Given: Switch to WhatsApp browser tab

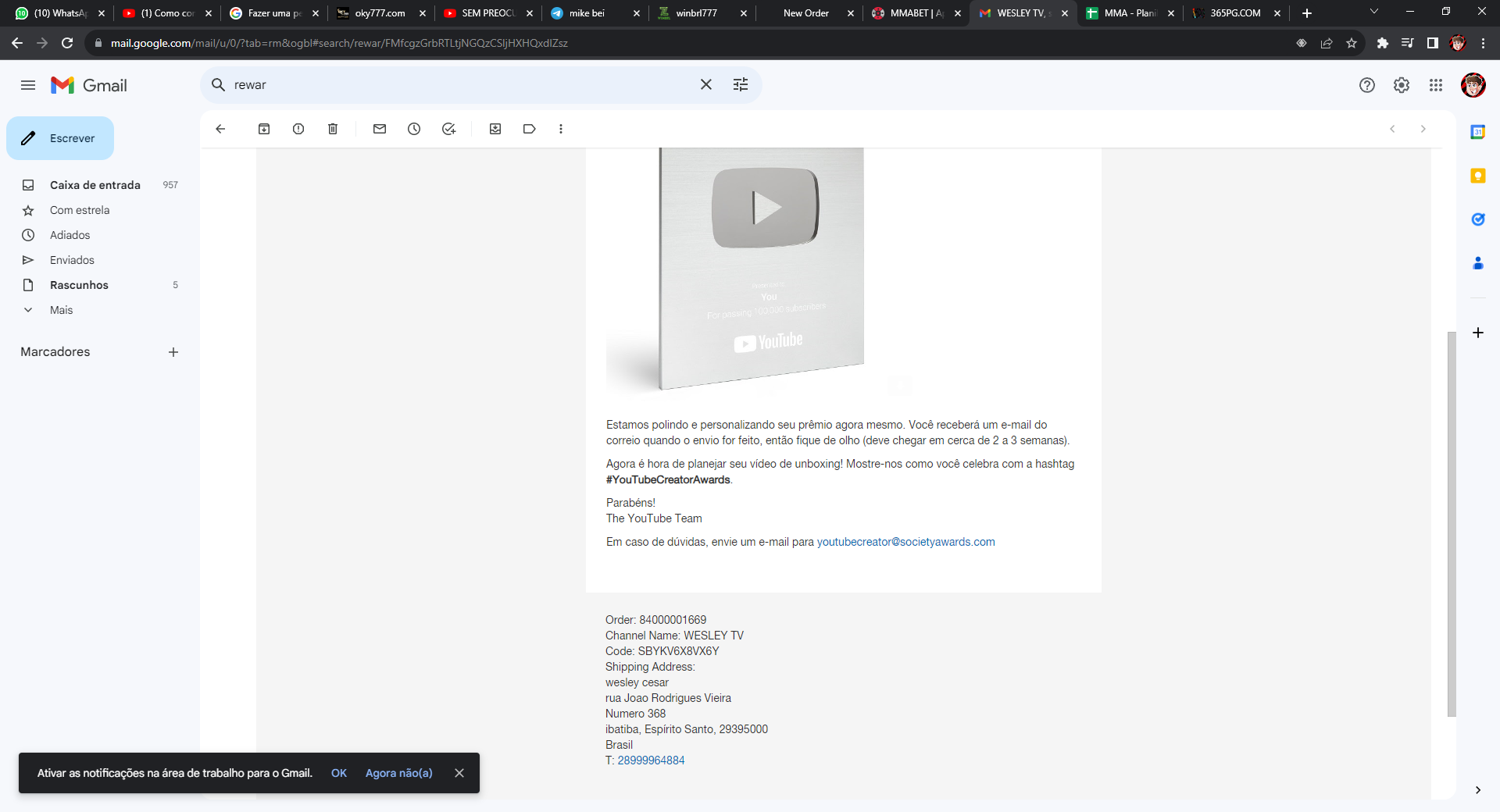Looking at the screenshot, I should [59, 13].
